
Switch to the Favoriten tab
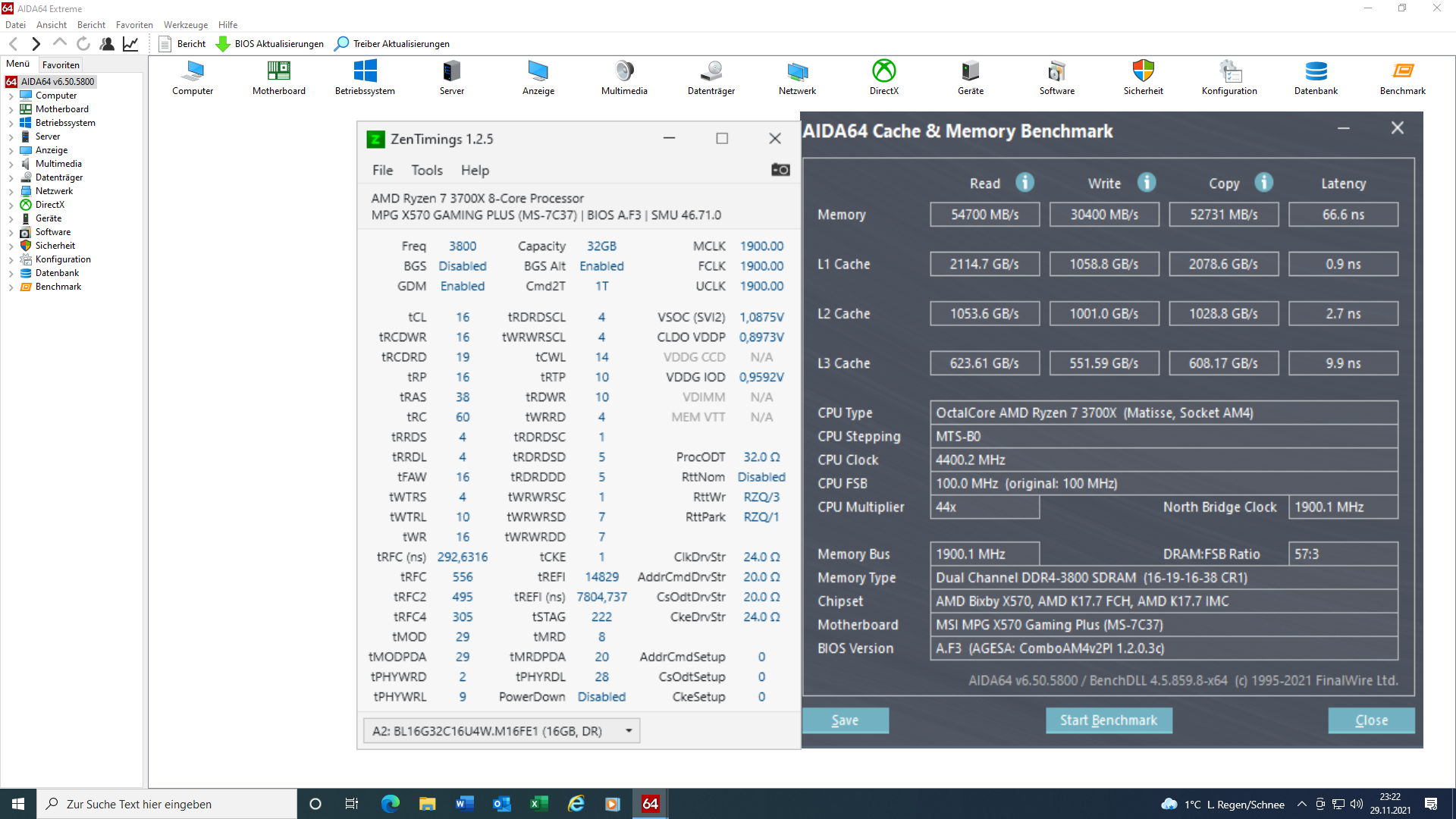pyautogui.click(x=61, y=64)
